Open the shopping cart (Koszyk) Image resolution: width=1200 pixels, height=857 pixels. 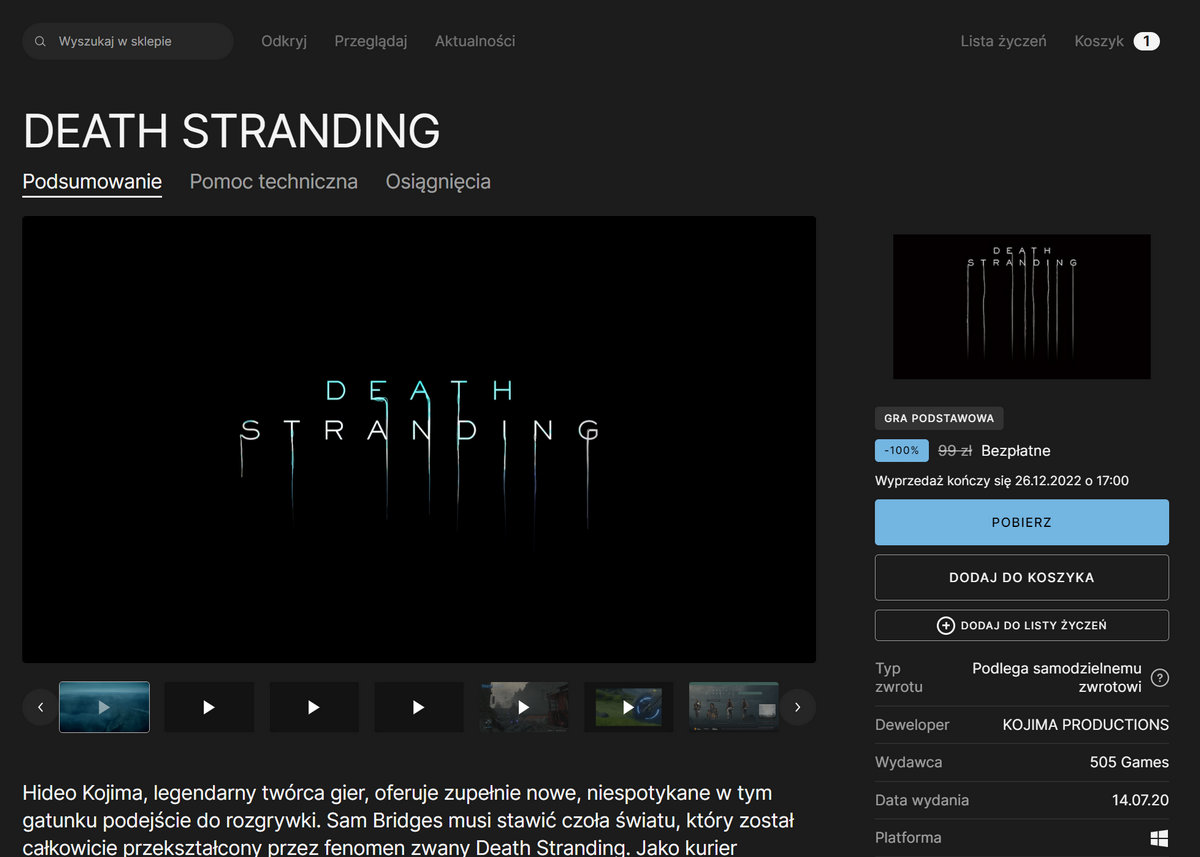tap(1098, 41)
